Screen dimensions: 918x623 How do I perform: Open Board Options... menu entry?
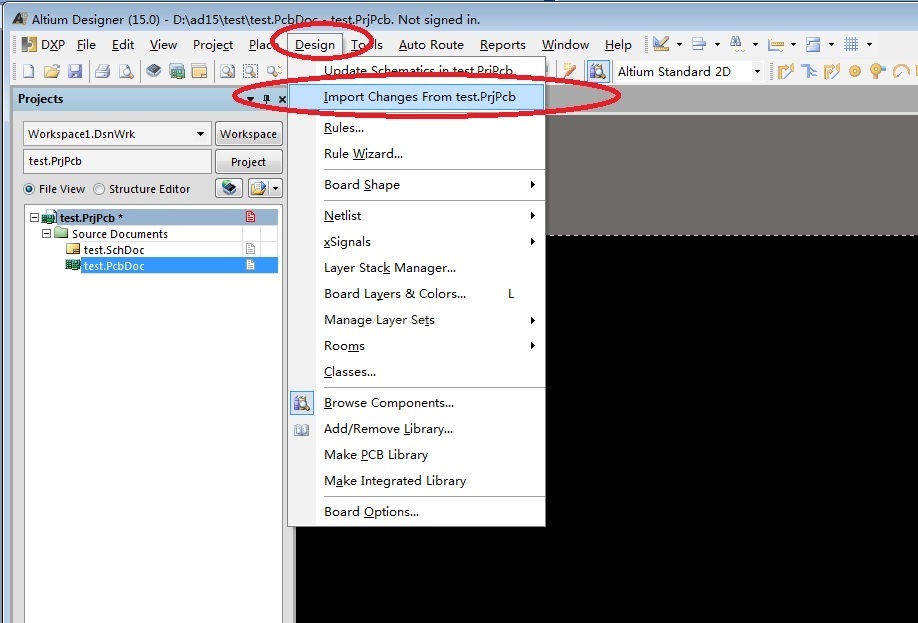417,512
